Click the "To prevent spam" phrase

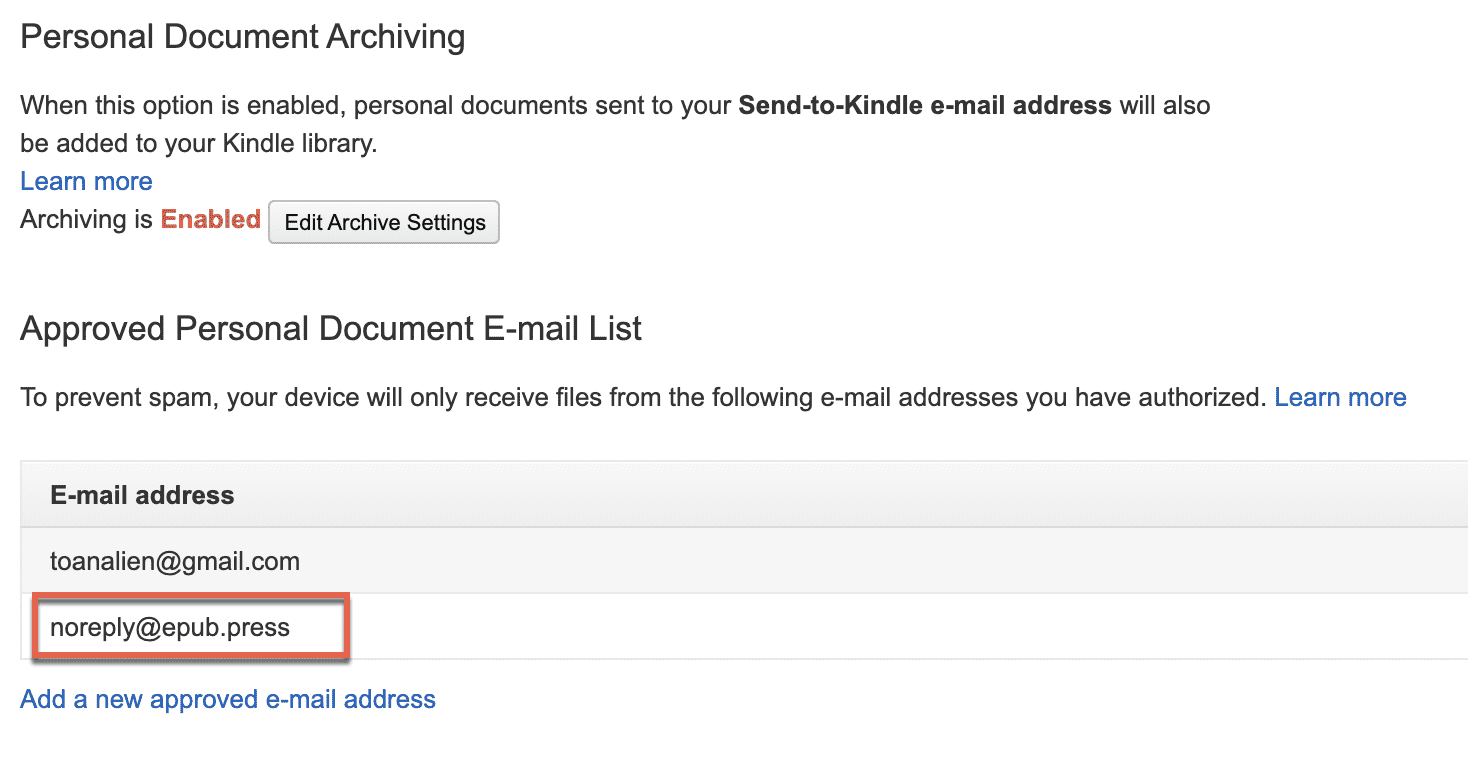(118, 397)
